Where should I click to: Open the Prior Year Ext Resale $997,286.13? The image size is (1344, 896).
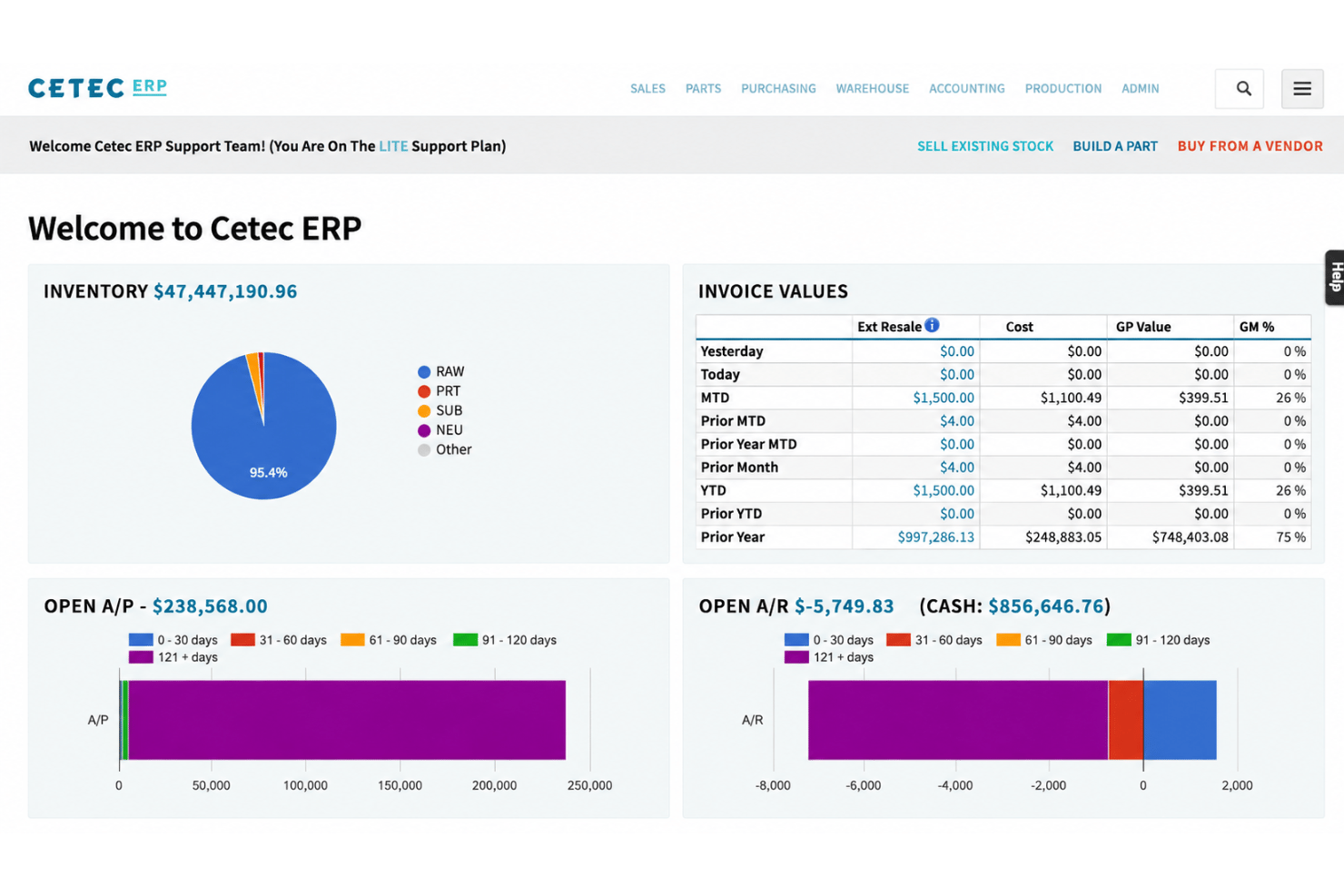point(935,537)
